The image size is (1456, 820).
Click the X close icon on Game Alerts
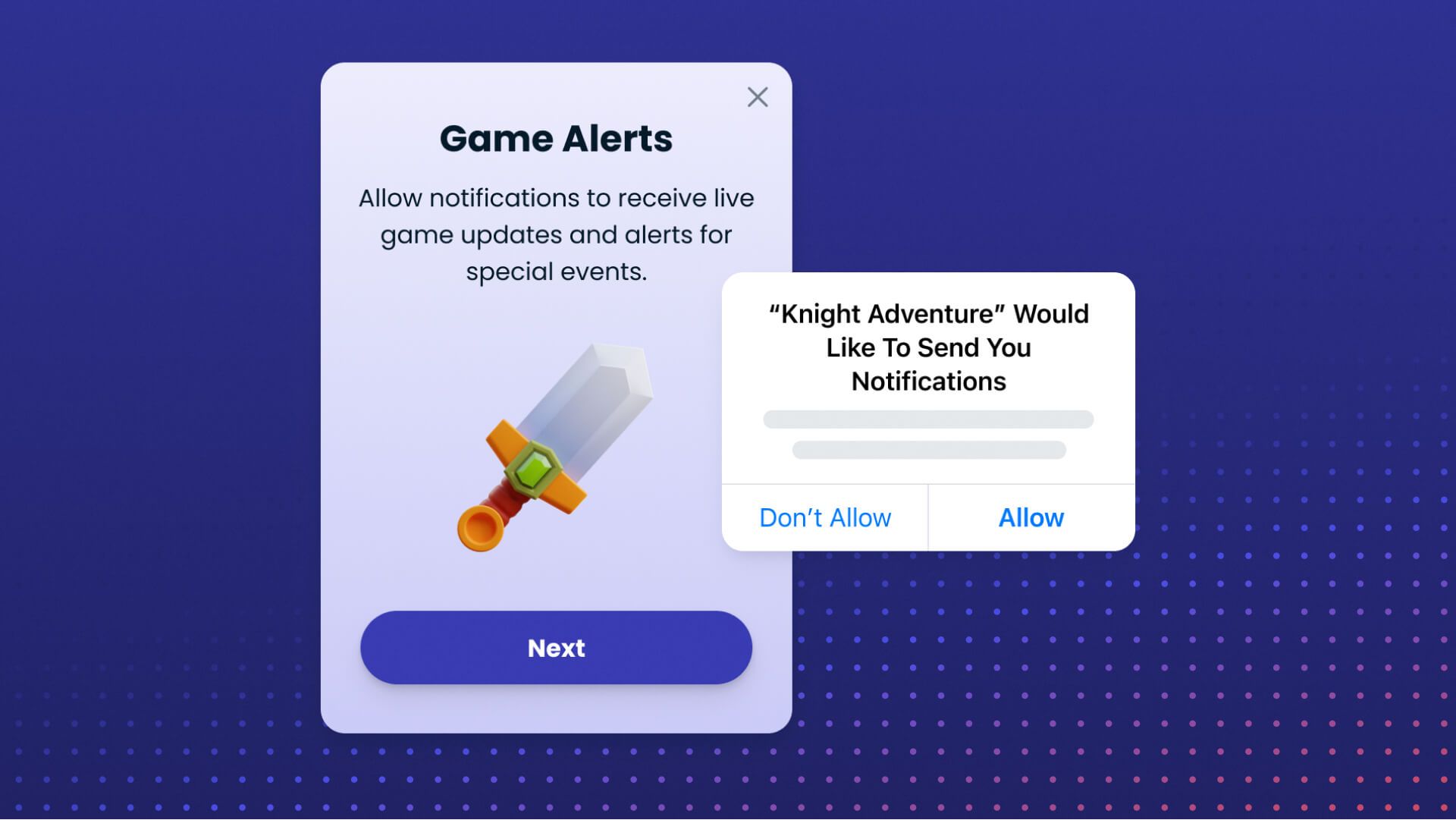pyautogui.click(x=758, y=97)
